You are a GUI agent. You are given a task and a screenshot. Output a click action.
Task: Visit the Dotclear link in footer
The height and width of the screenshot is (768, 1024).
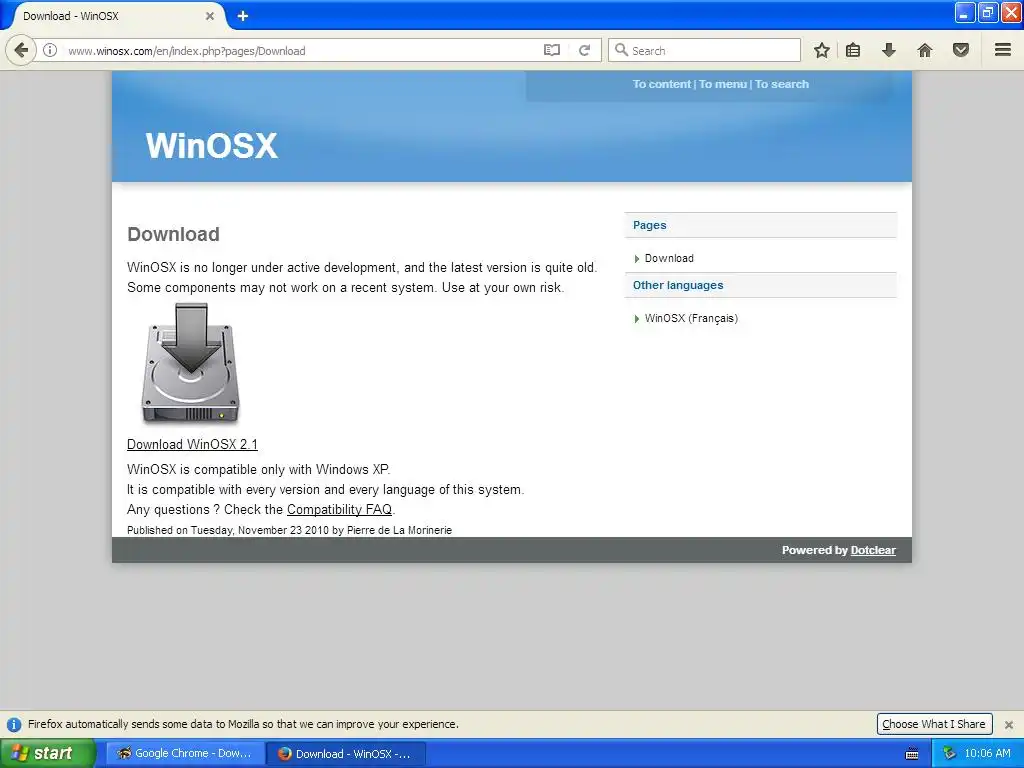872,550
